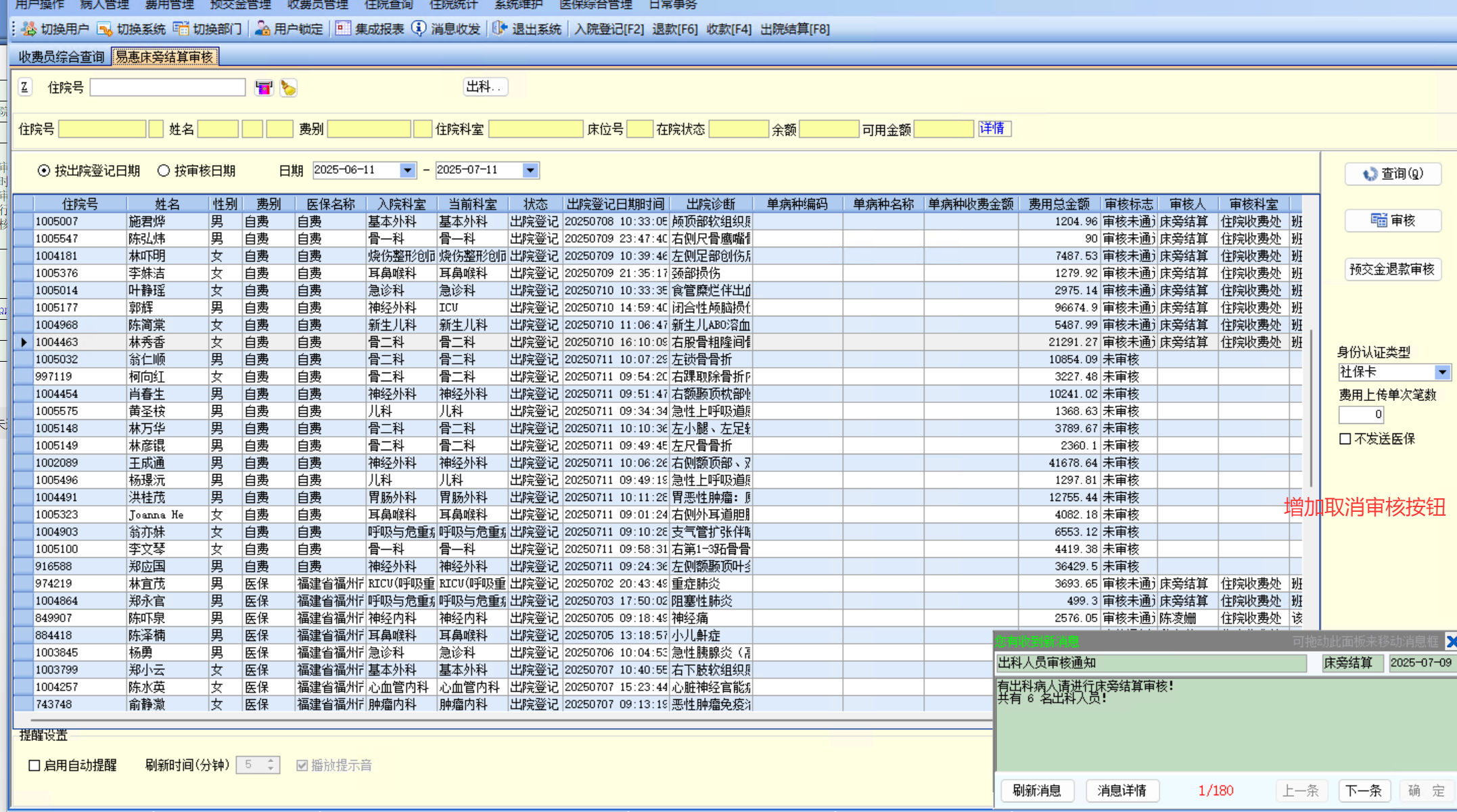Screen dimensions: 1457x812
Task: Click the 用户锁定 user lock icon
Action: click(262, 29)
